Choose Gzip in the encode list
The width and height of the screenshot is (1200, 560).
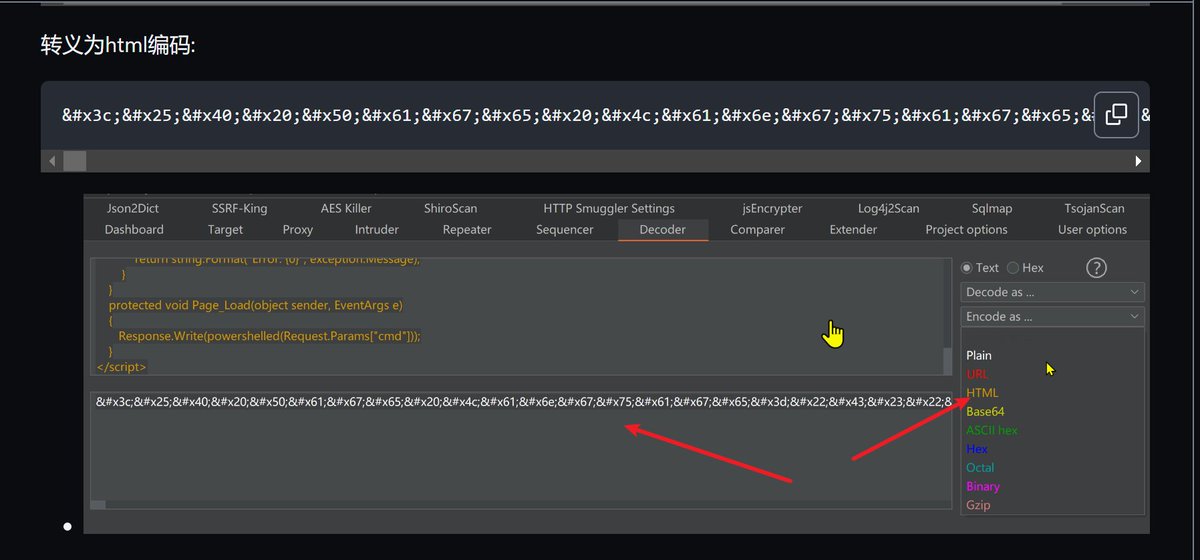(978, 505)
